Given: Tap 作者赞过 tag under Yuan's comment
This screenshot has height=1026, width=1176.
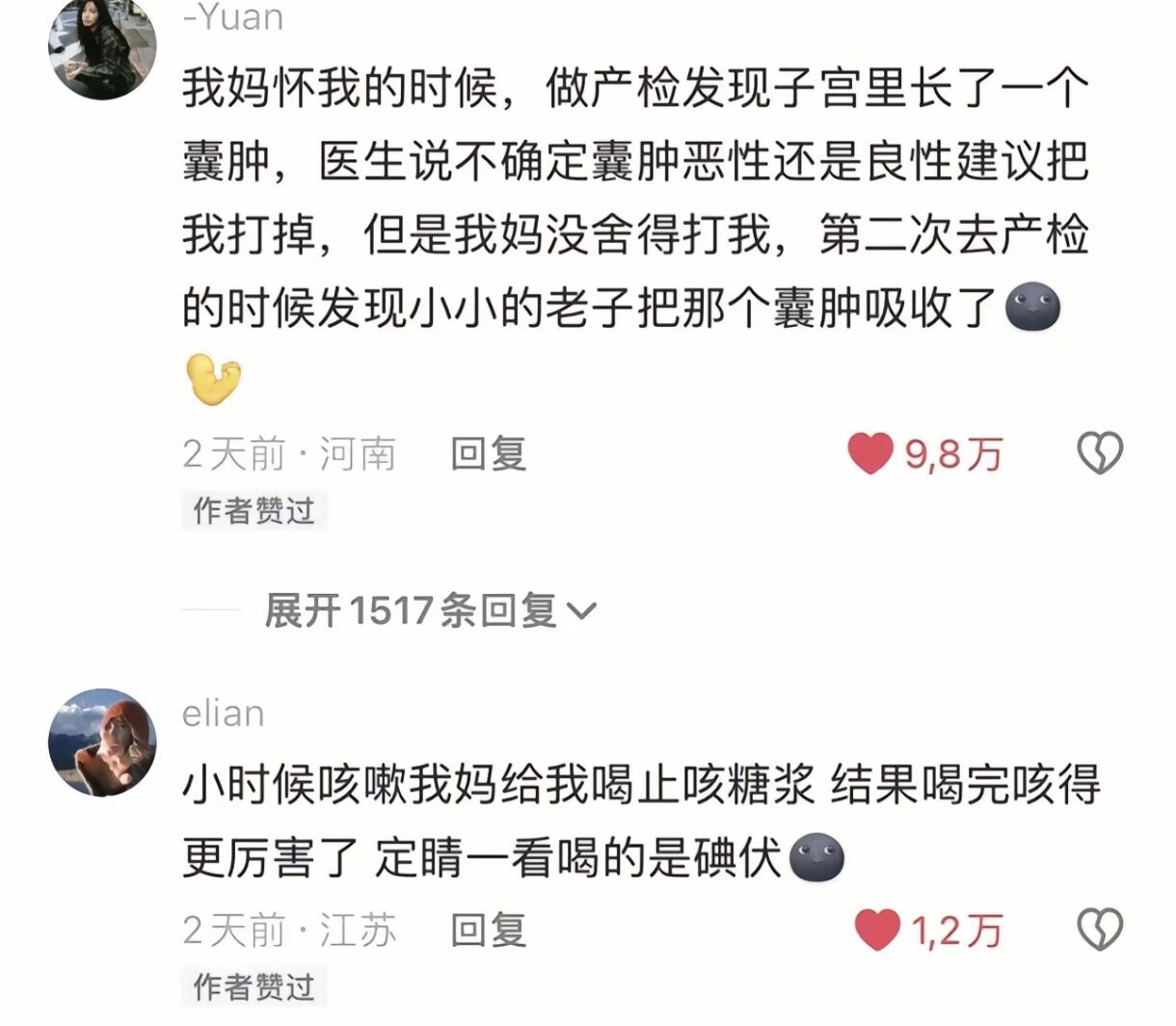Looking at the screenshot, I should [x=254, y=510].
